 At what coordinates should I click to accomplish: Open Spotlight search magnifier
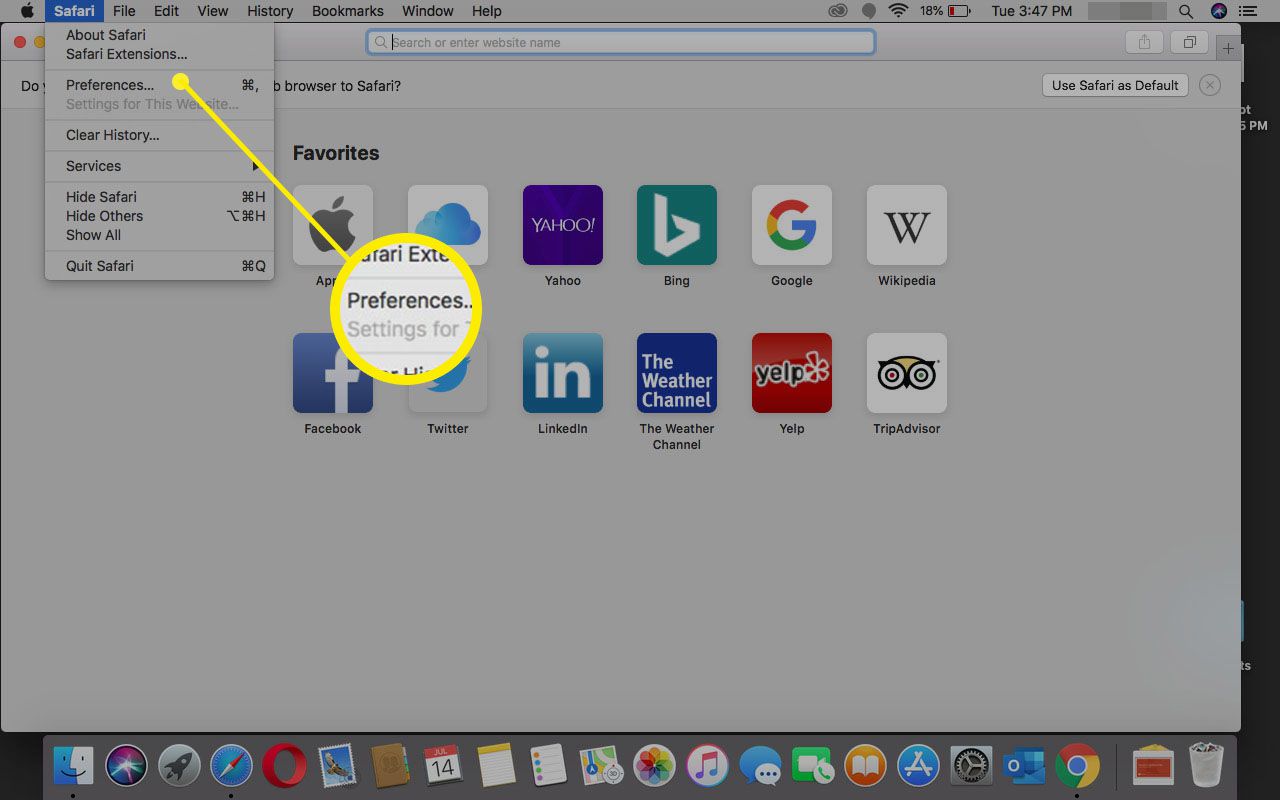coord(1186,11)
